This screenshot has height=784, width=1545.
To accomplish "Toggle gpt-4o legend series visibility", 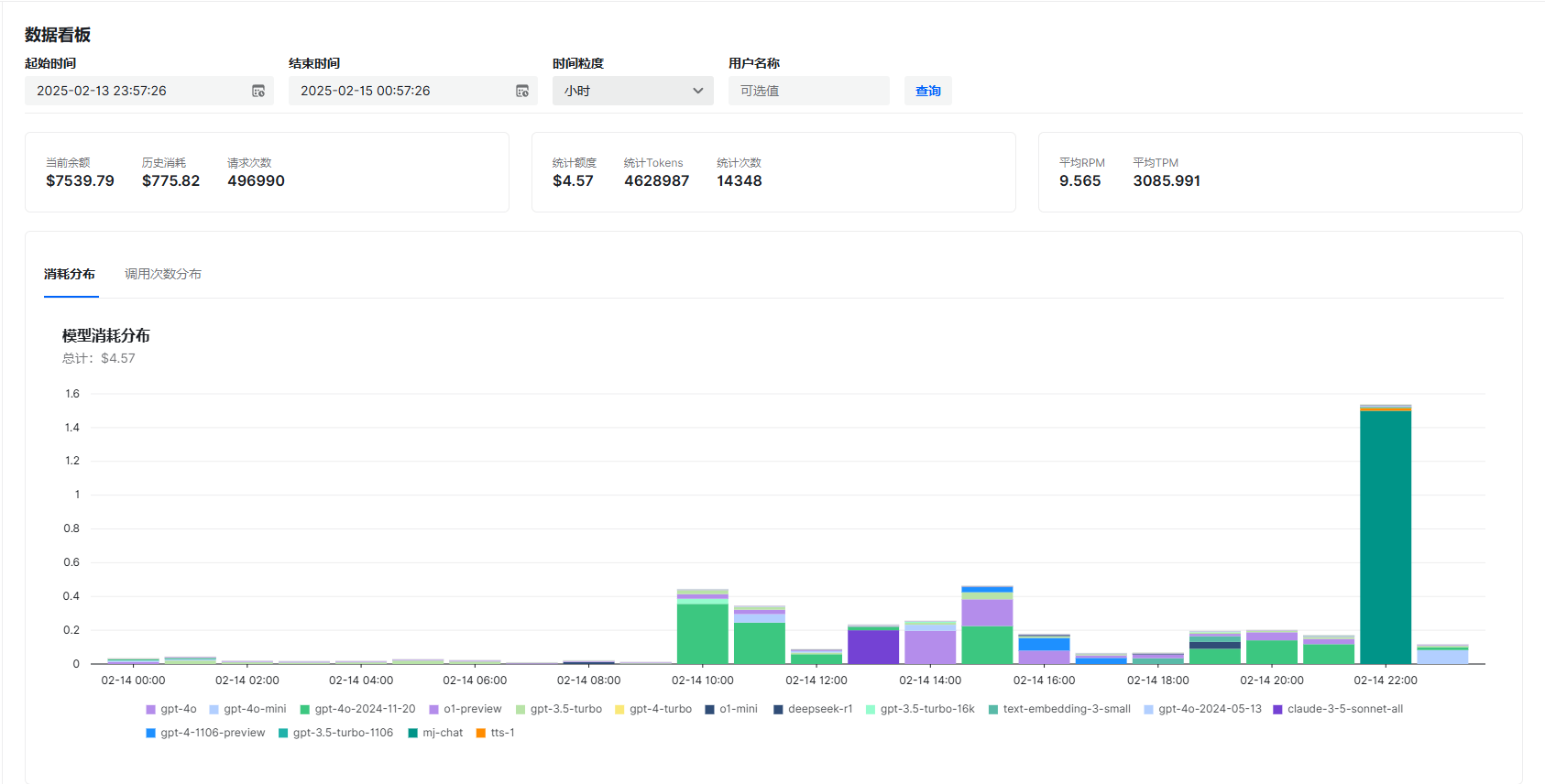I will [x=171, y=709].
